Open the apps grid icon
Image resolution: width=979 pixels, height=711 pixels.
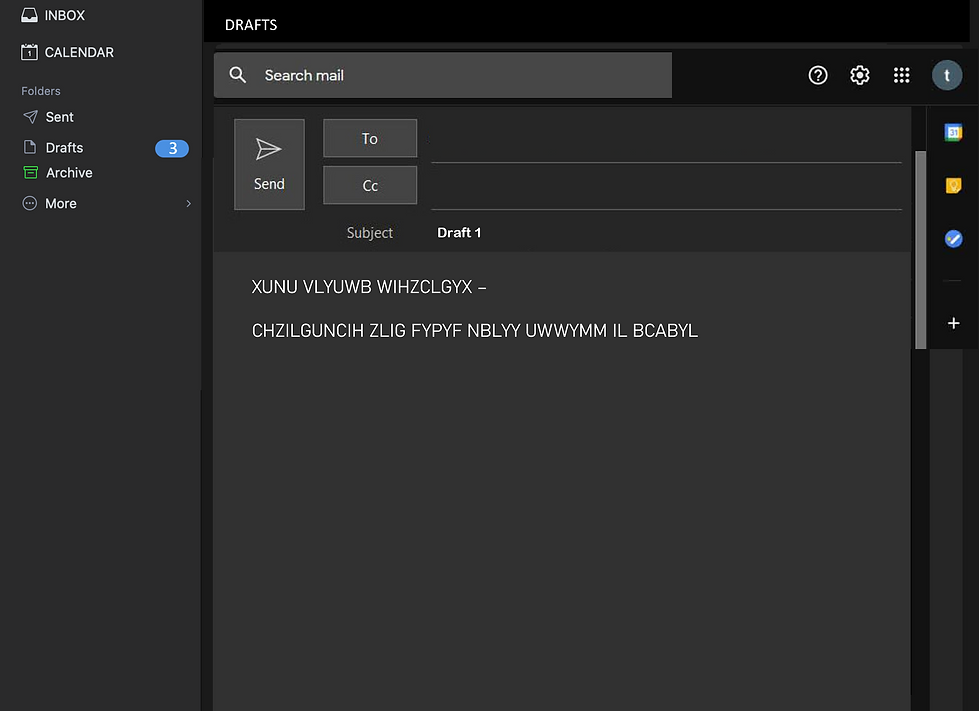(x=902, y=76)
